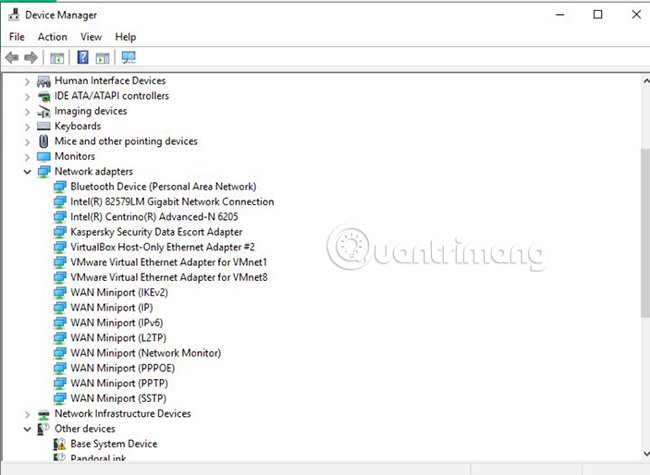The image size is (650, 475).
Task: Click the Show/Hide Action Pane toolbar icon
Action: tap(102, 58)
